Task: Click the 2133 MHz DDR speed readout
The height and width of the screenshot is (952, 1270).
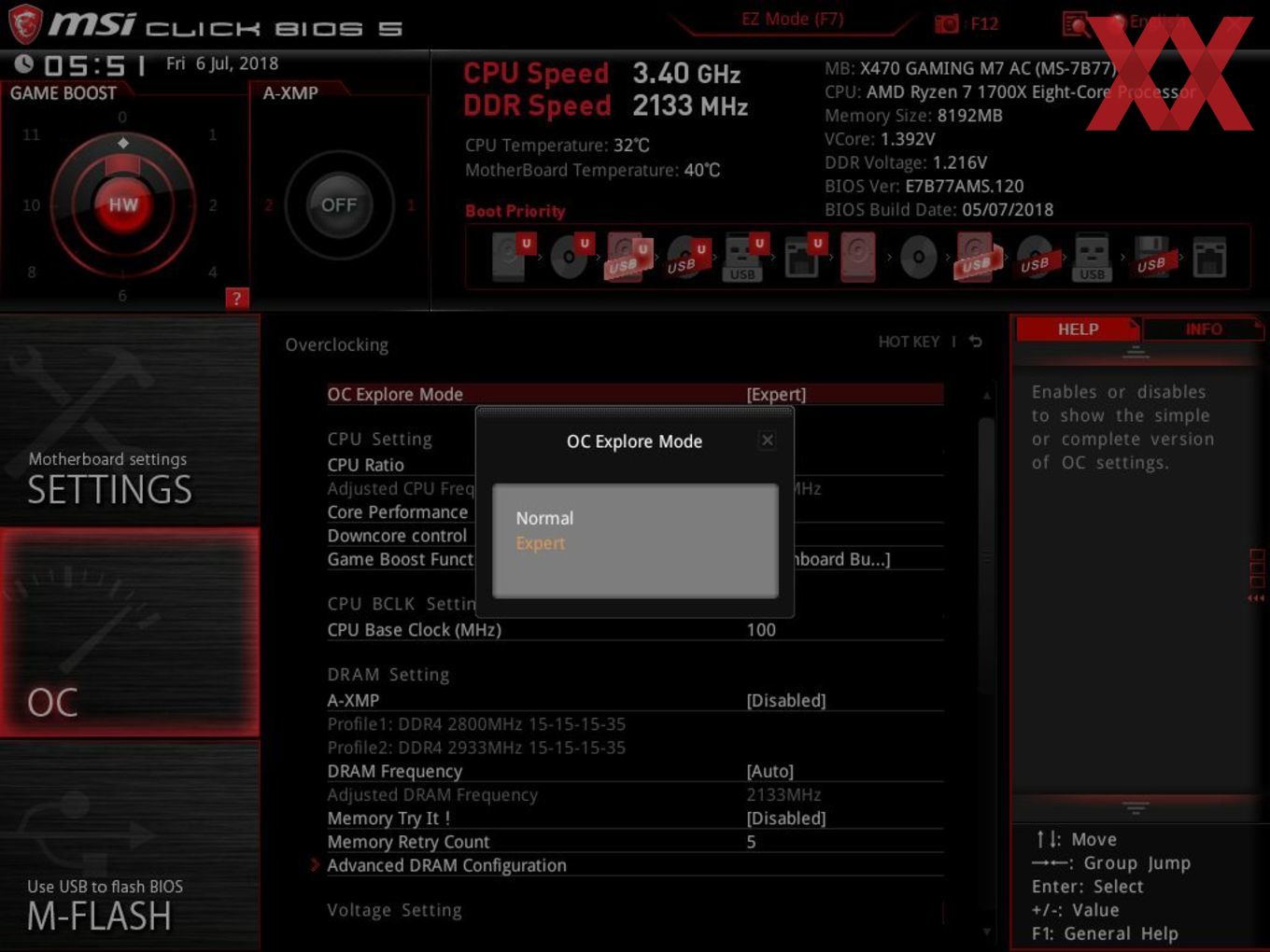Action: click(x=690, y=106)
